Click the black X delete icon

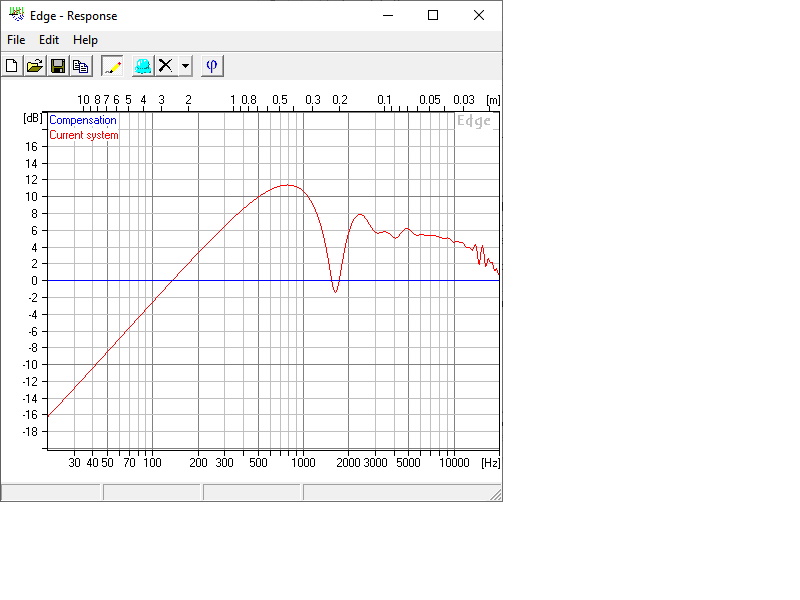click(x=166, y=66)
